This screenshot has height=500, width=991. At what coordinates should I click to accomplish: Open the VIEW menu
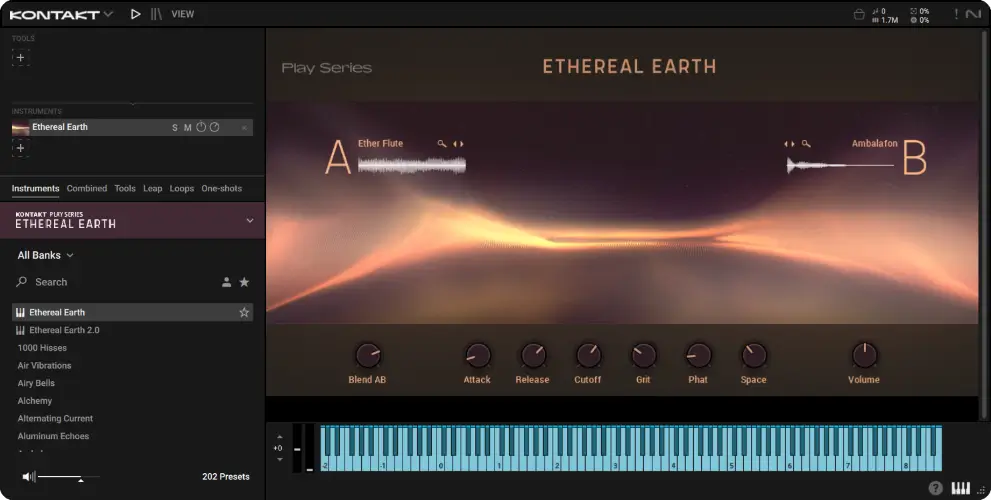point(183,14)
